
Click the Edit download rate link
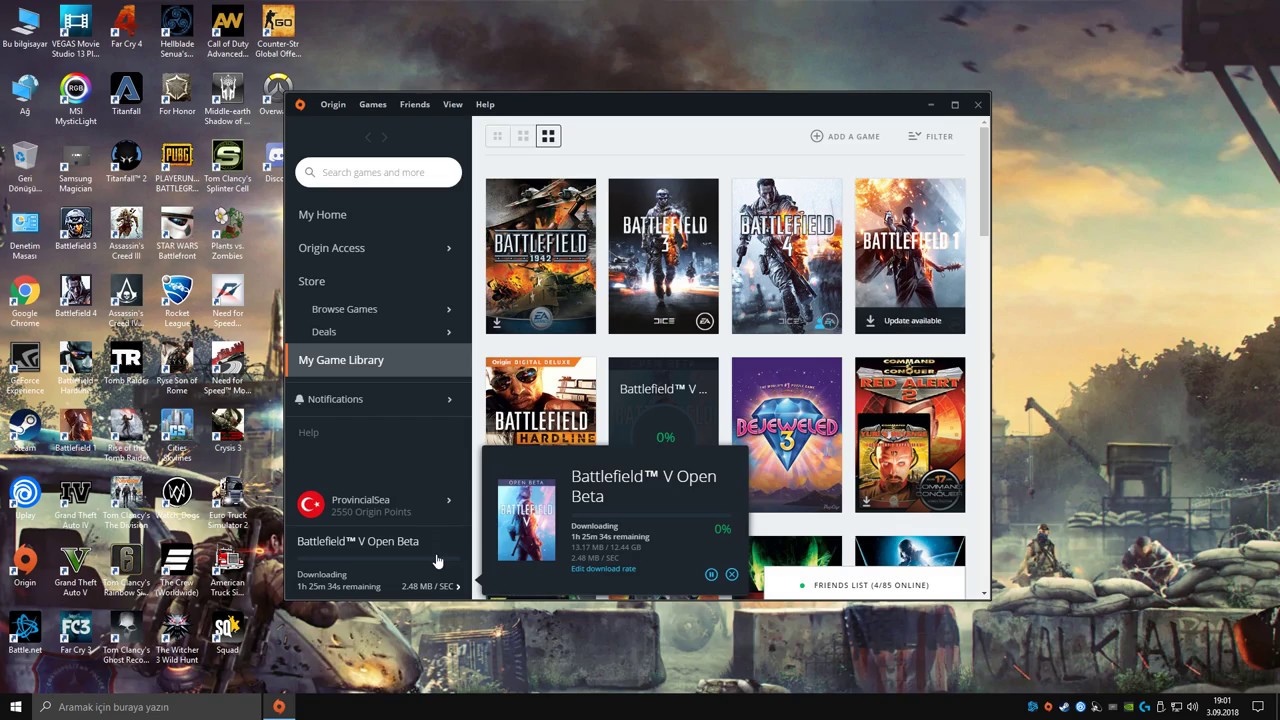click(x=603, y=569)
